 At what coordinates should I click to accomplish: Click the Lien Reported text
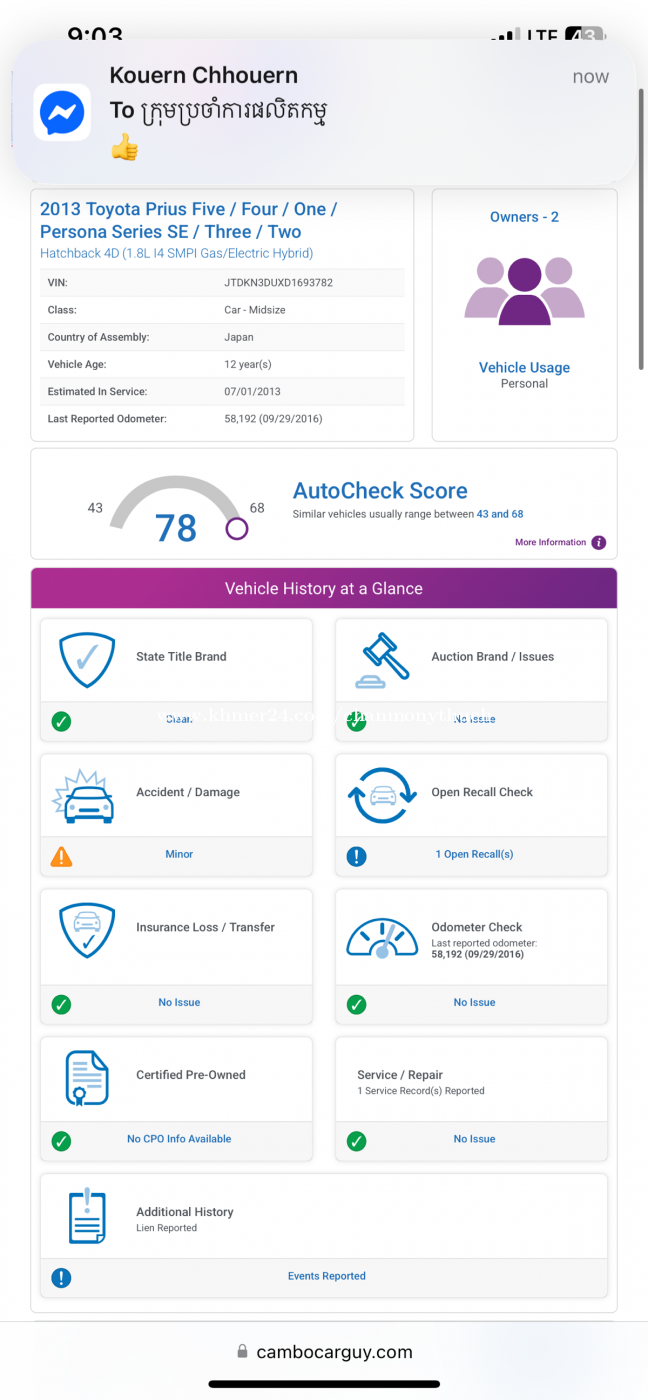click(167, 1228)
